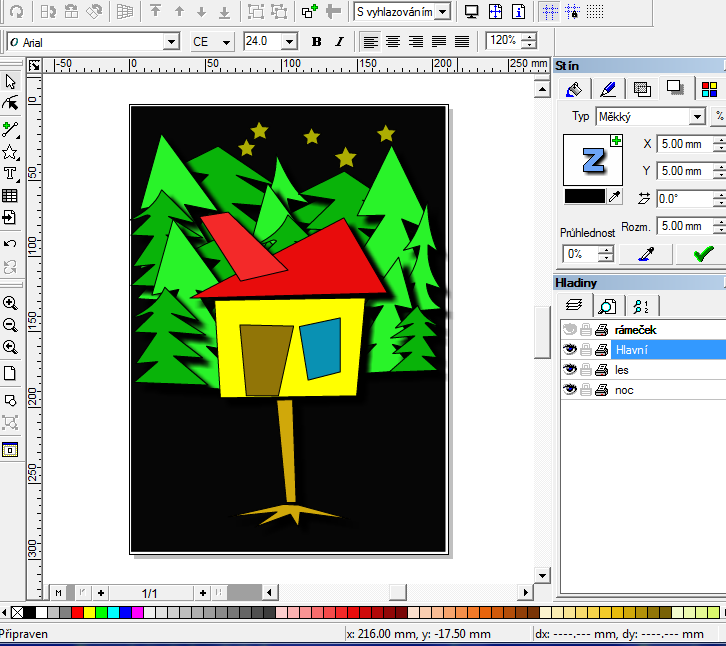Screen dimensions: 726x646
Task: Click the blank page icon
Action: pos(10,373)
